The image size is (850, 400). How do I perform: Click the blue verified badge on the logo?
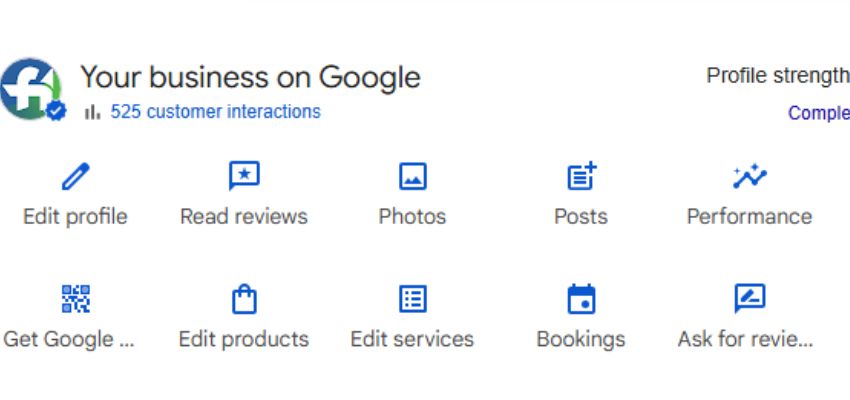pos(56,112)
